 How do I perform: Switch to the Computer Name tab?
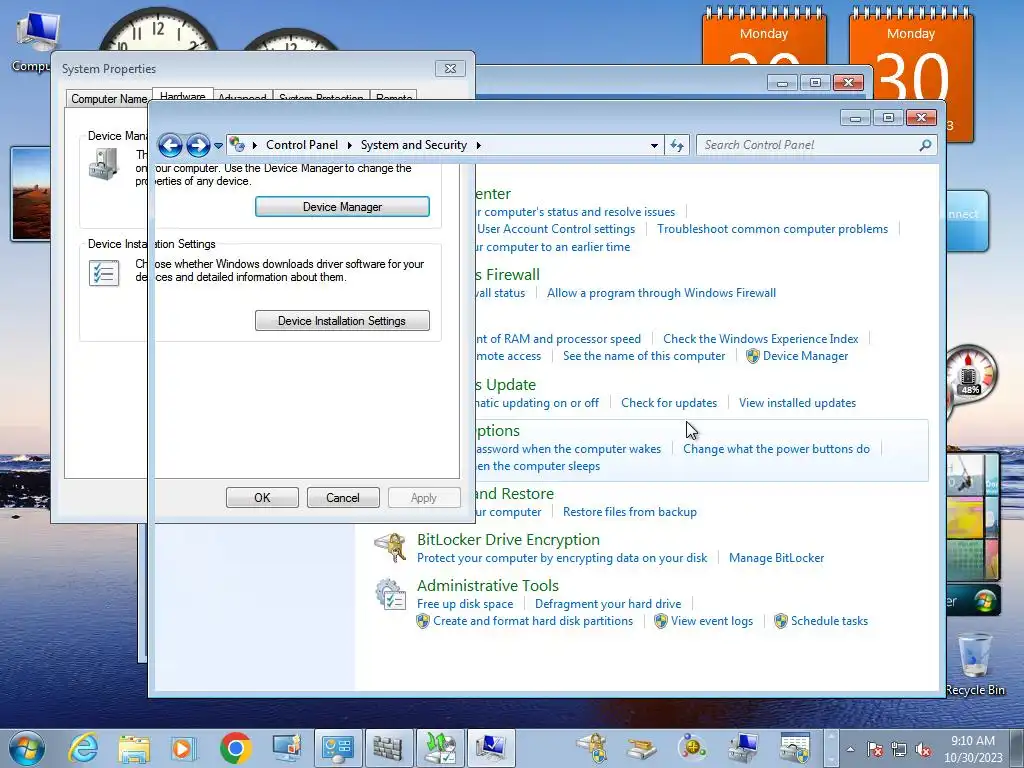[x=109, y=99]
